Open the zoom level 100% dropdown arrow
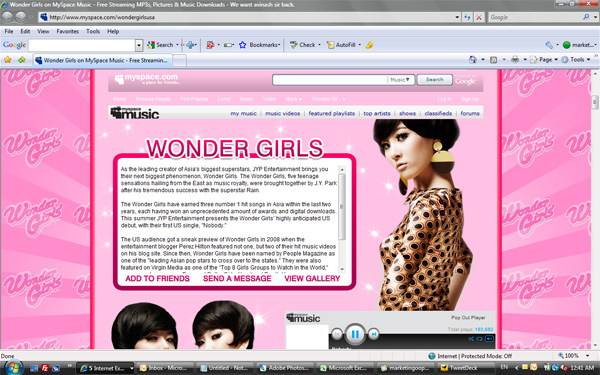The height and width of the screenshot is (375, 600). click(x=587, y=356)
